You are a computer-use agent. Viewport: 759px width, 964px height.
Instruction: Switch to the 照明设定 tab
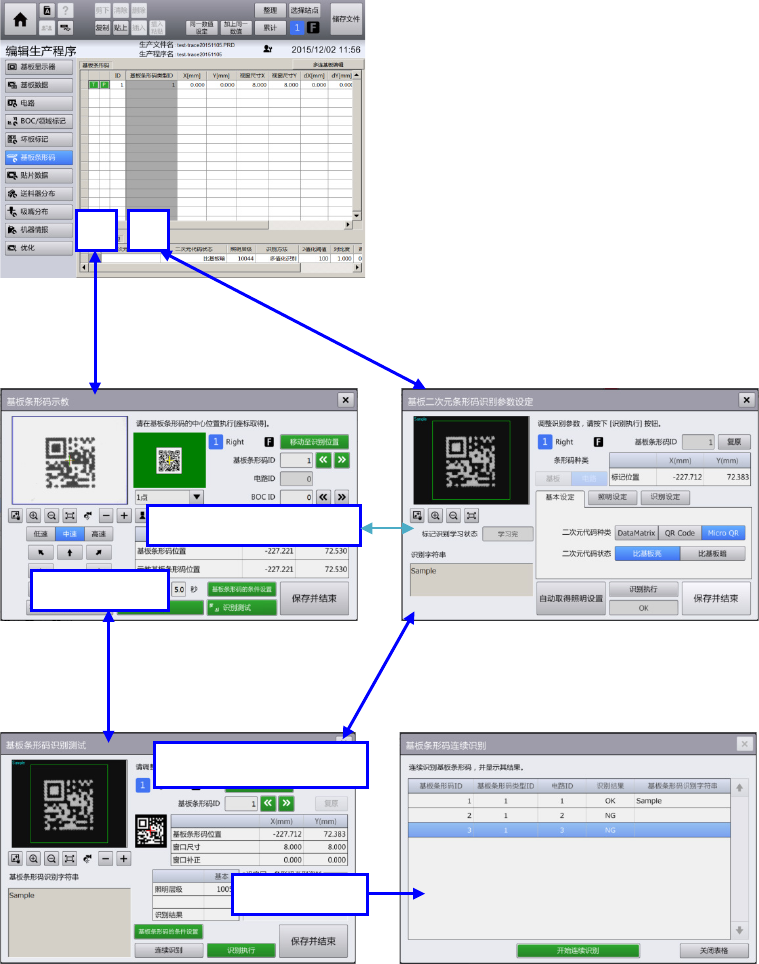point(612,497)
